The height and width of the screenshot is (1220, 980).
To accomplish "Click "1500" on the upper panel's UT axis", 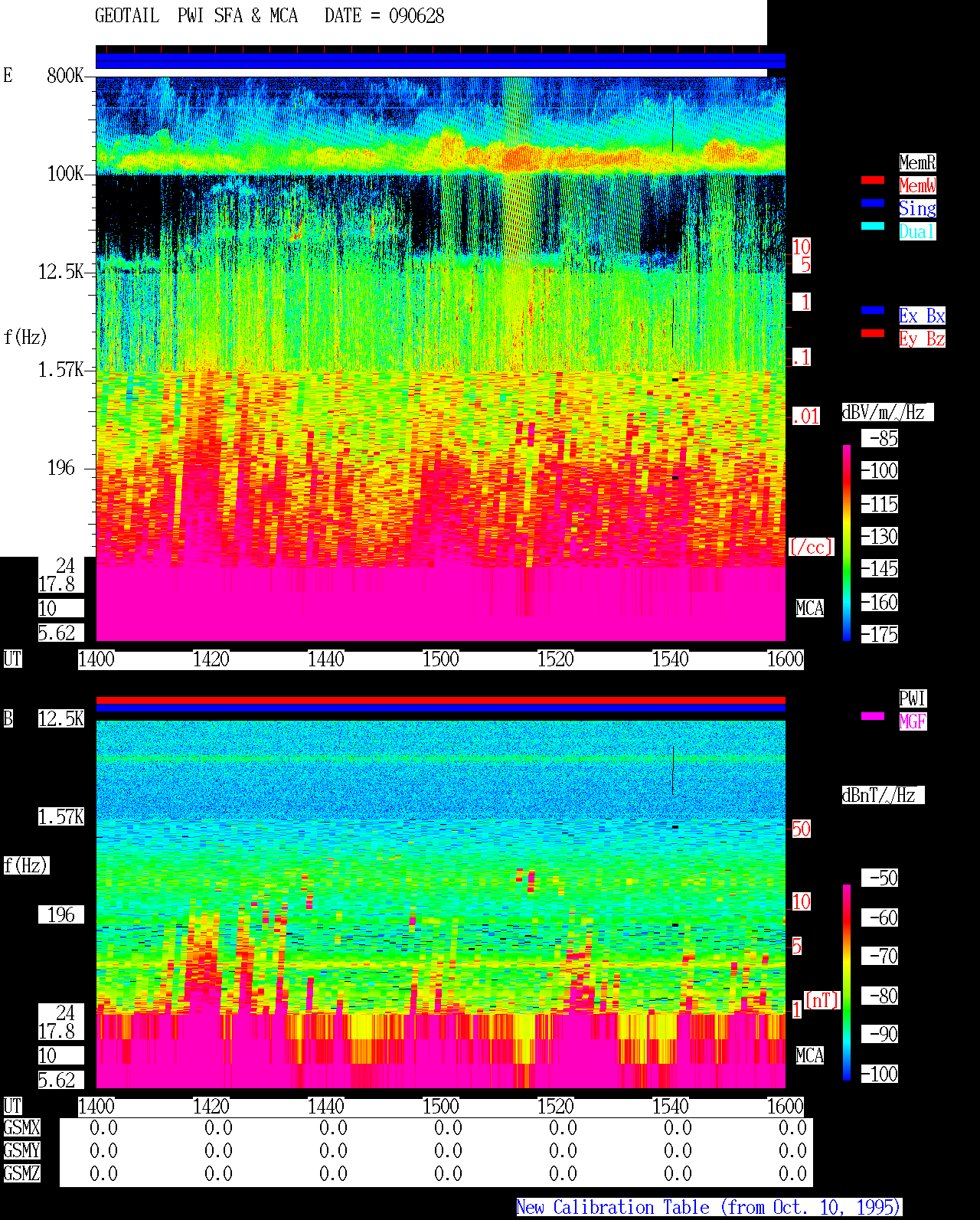I will [441, 659].
